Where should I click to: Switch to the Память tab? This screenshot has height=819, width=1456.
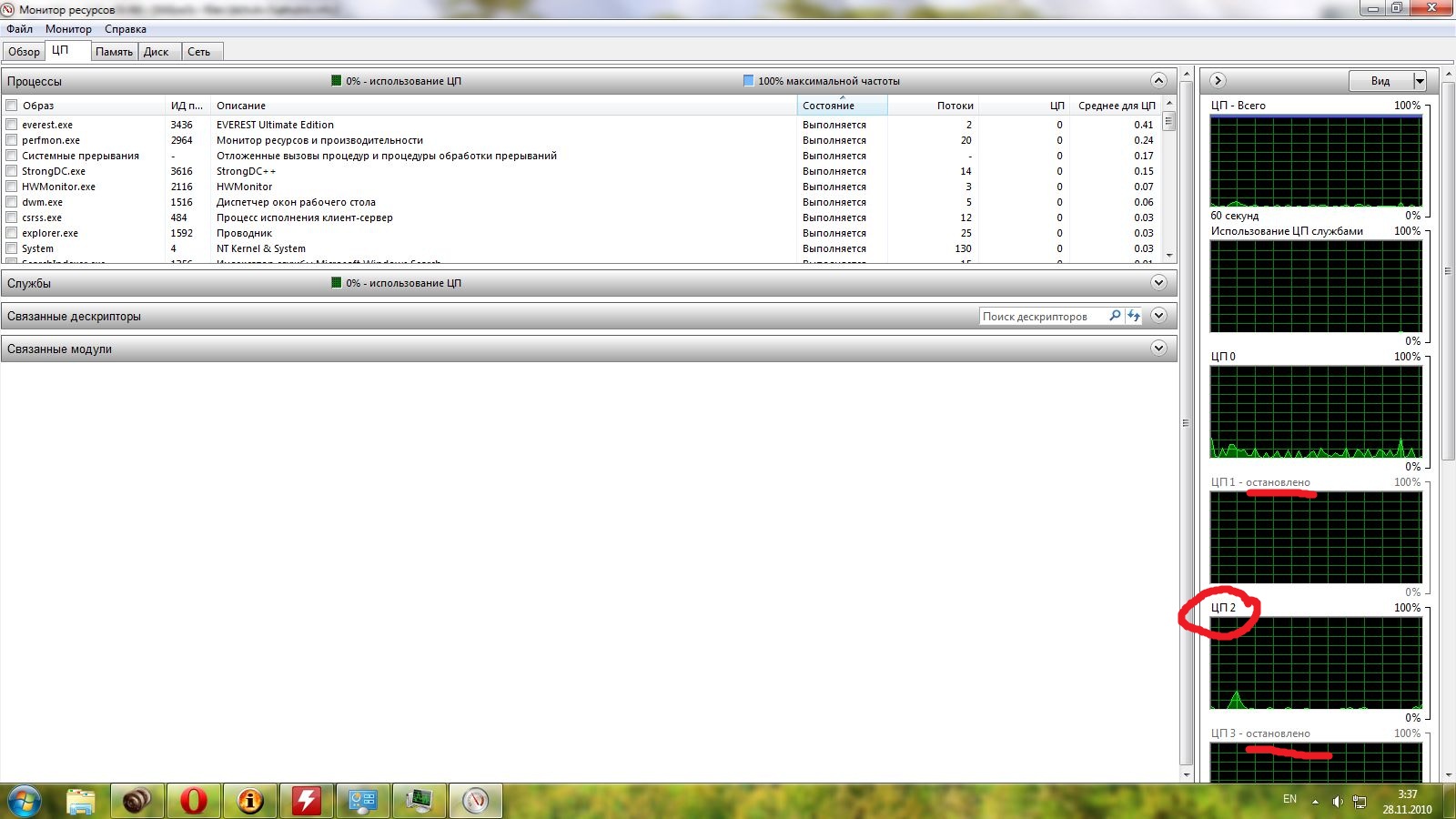coord(114,52)
